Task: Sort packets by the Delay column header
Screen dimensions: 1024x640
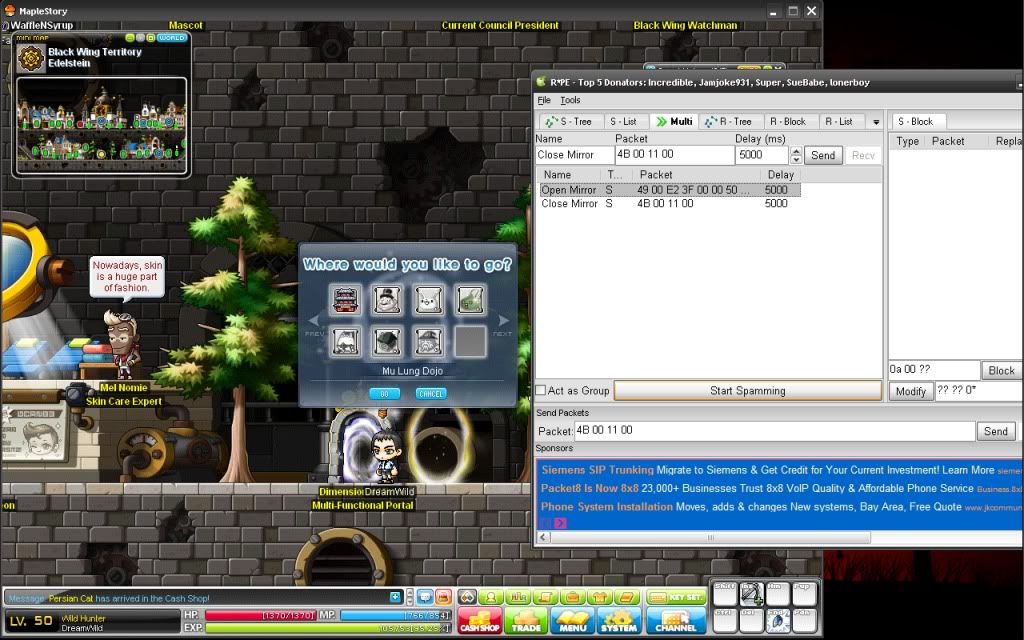Action: click(x=780, y=174)
